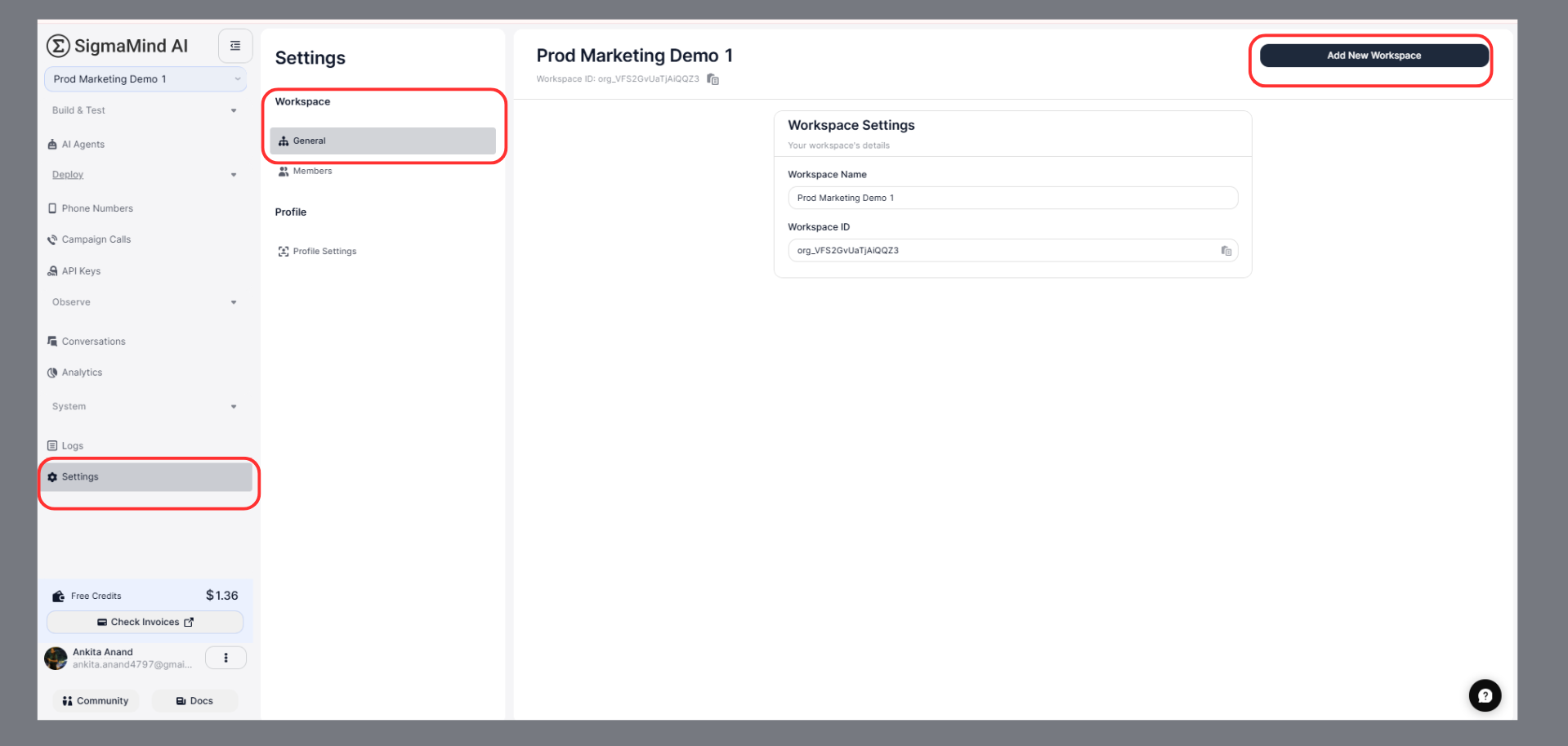
Task: Click the Workspace ID field
Action: (x=1012, y=251)
